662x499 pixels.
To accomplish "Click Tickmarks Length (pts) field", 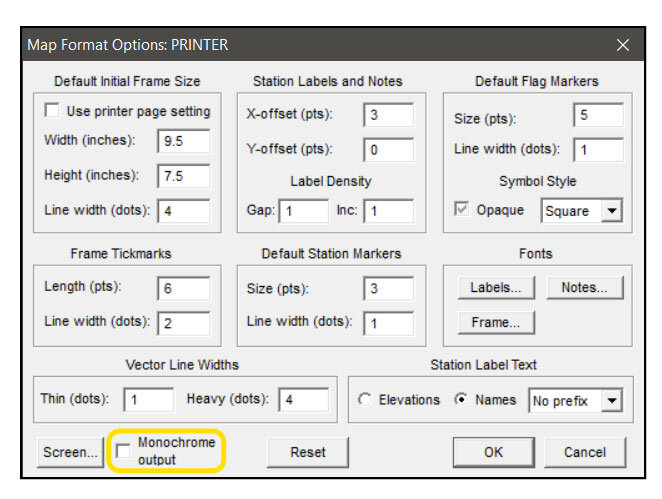I will click(184, 288).
